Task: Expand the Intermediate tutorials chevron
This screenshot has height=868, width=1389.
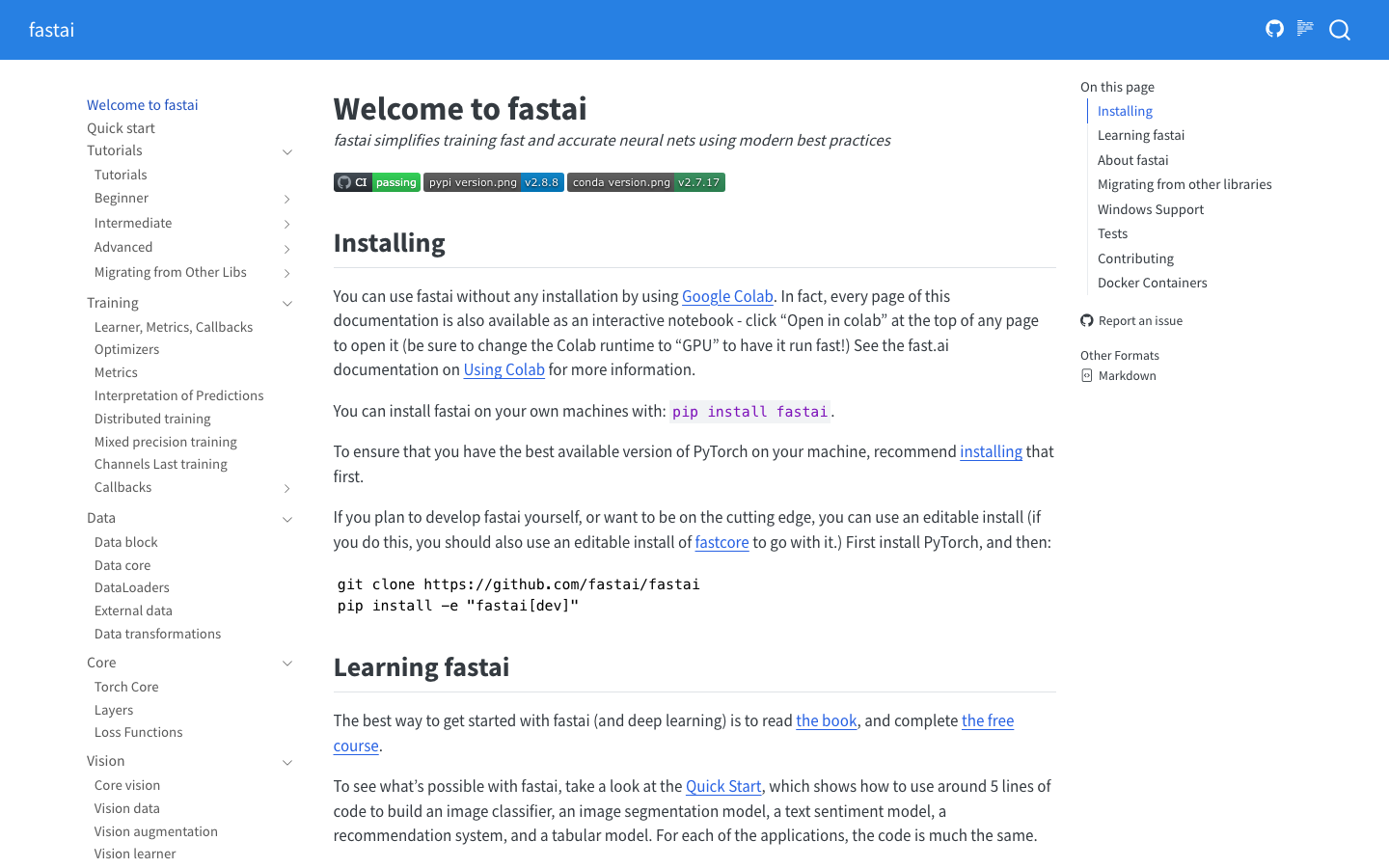Action: coord(287,224)
